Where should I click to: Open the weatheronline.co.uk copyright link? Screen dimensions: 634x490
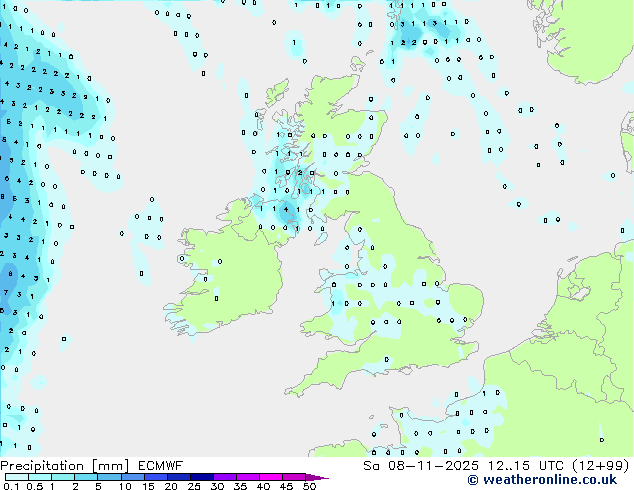[x=542, y=480]
